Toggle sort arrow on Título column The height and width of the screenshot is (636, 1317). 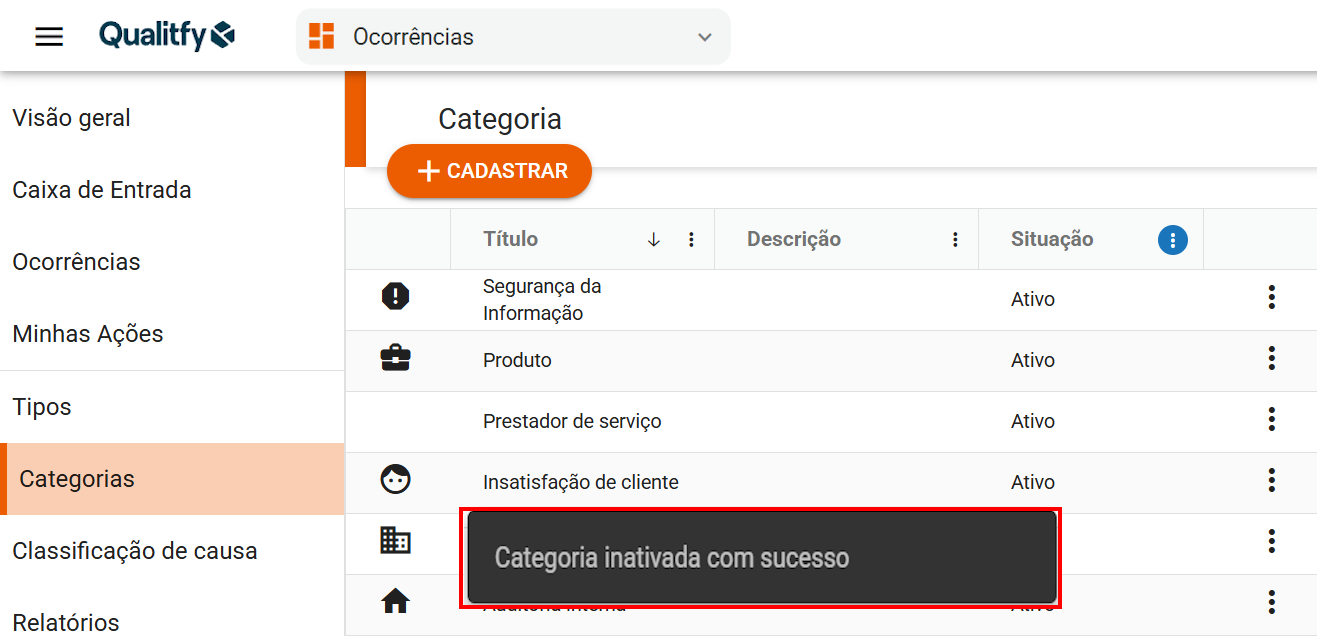(654, 240)
